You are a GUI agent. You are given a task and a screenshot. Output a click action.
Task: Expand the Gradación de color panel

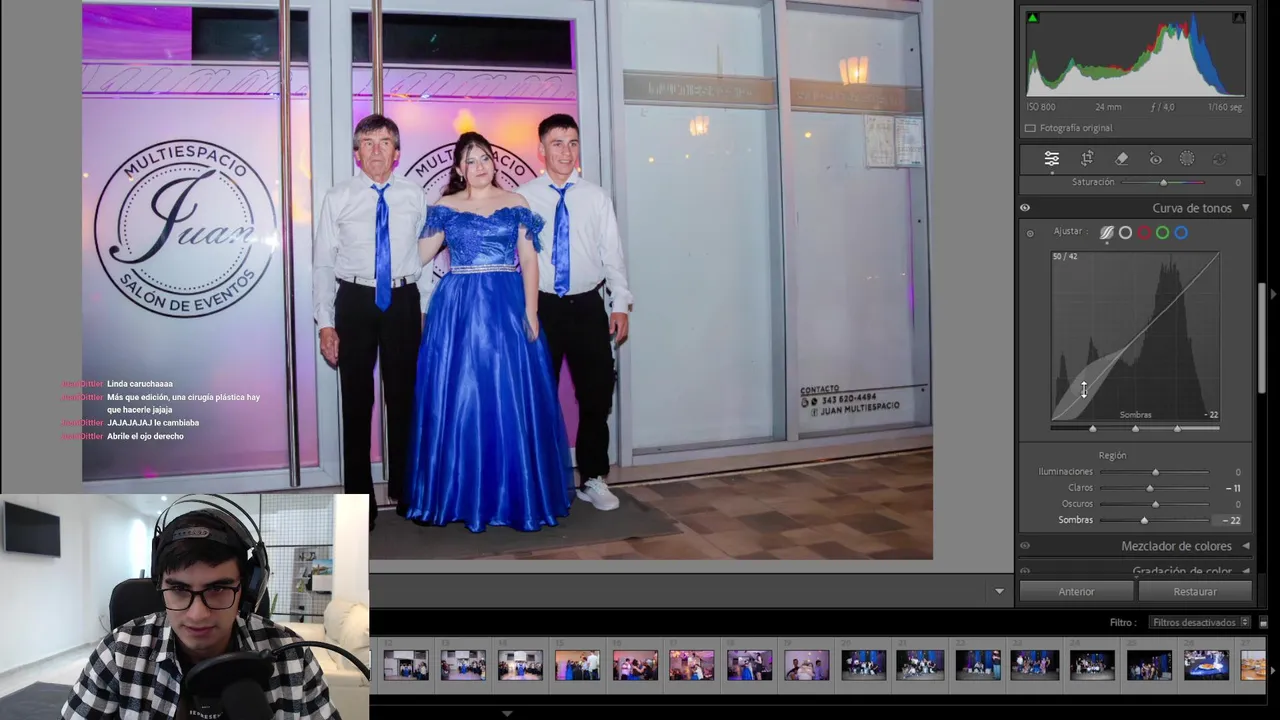[1245, 571]
